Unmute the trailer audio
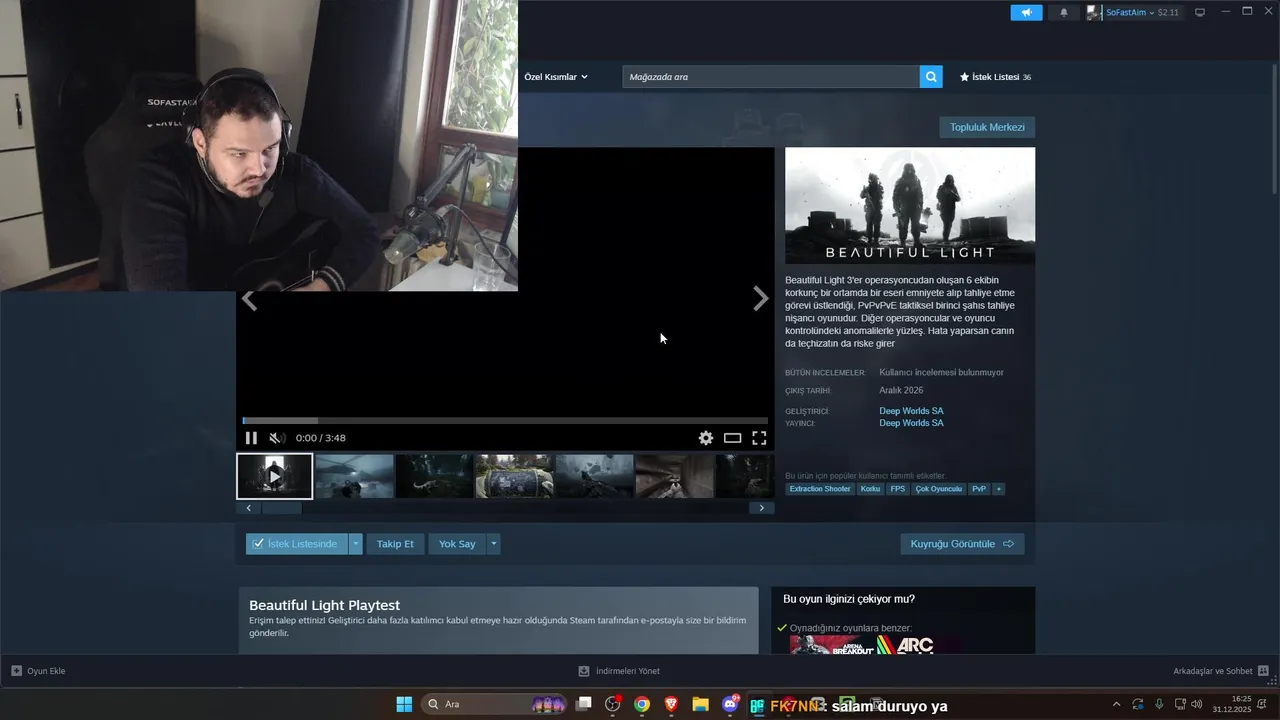 [277, 438]
